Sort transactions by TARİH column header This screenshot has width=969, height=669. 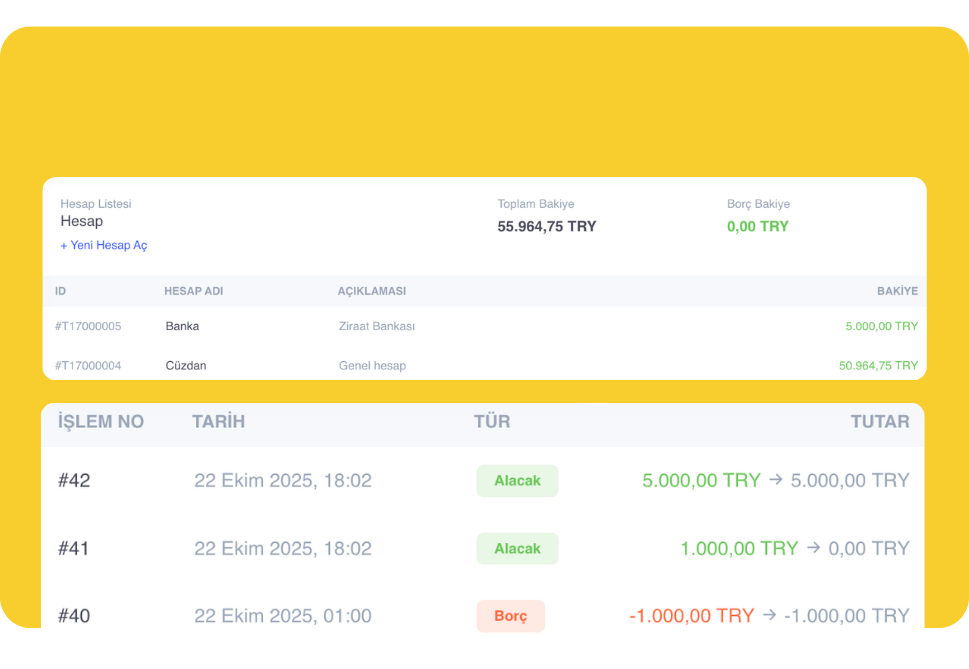tap(218, 422)
